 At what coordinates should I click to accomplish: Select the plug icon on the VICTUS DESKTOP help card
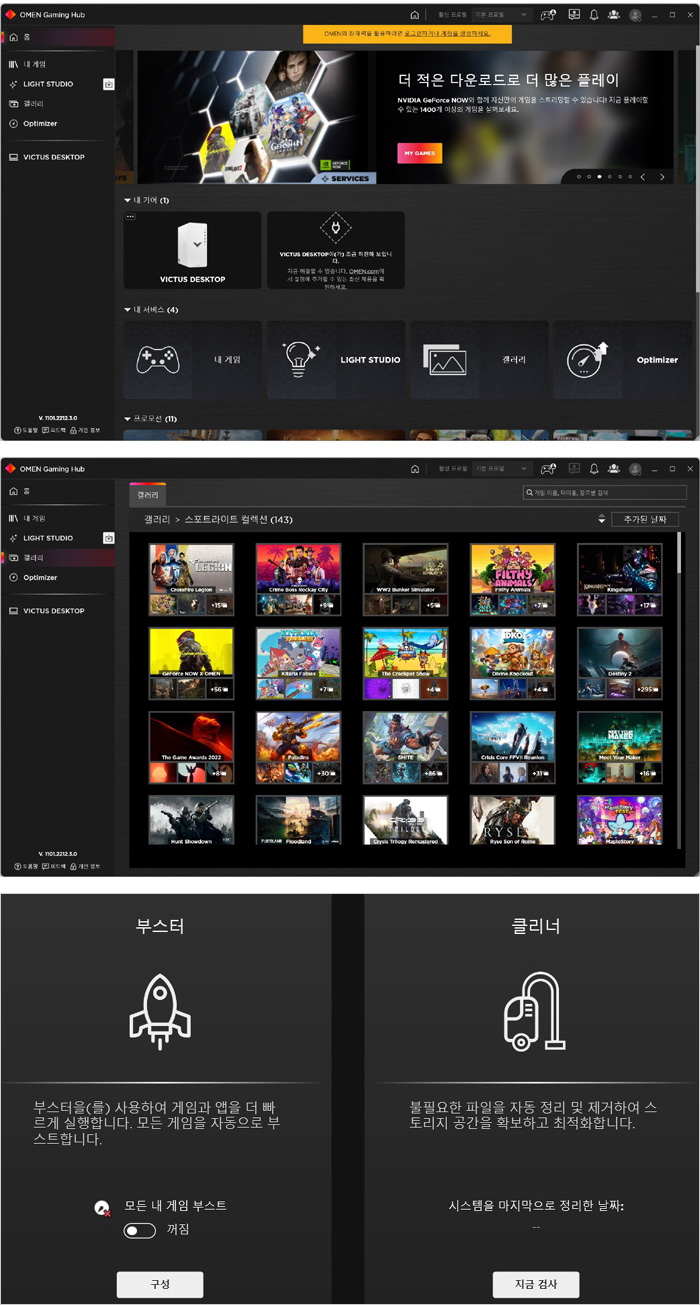(336, 228)
